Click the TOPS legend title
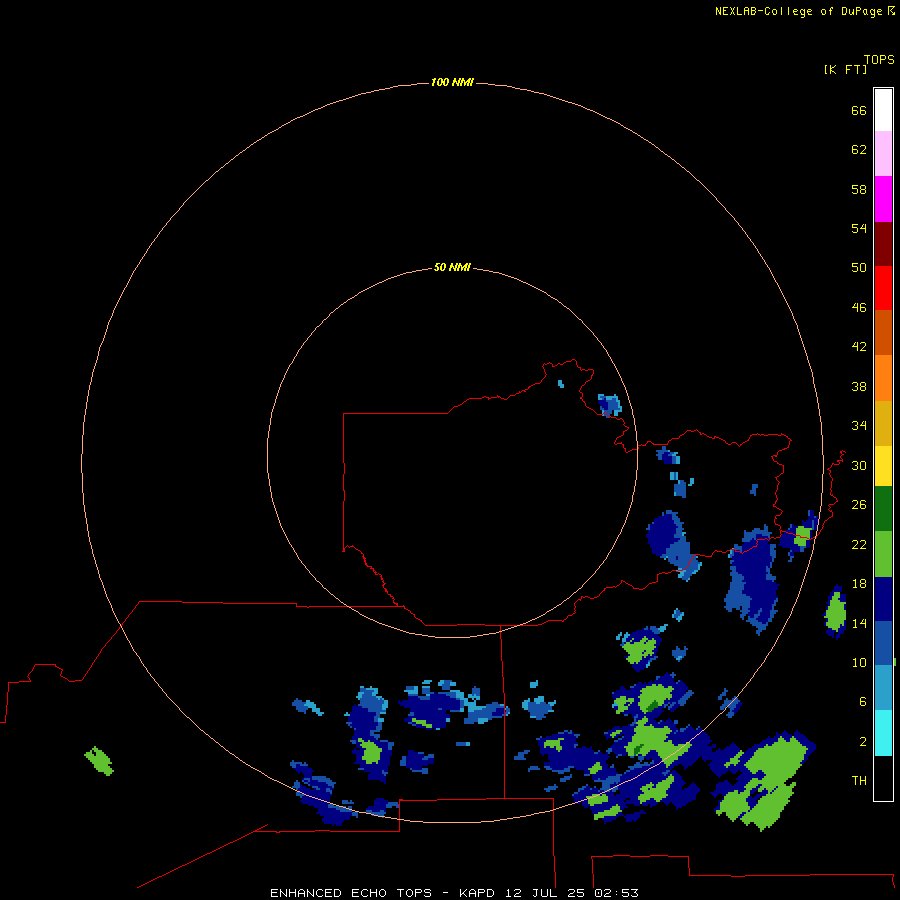The width and height of the screenshot is (900, 900). pos(879,60)
